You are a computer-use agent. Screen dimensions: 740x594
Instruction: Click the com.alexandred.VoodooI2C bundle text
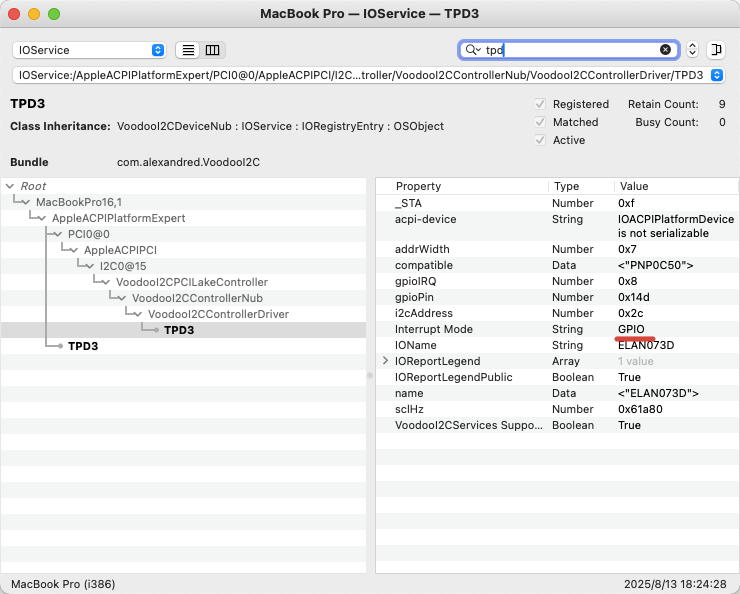tap(188, 162)
